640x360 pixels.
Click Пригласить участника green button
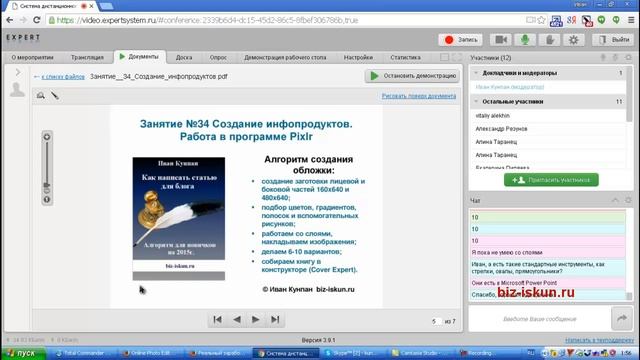point(551,180)
